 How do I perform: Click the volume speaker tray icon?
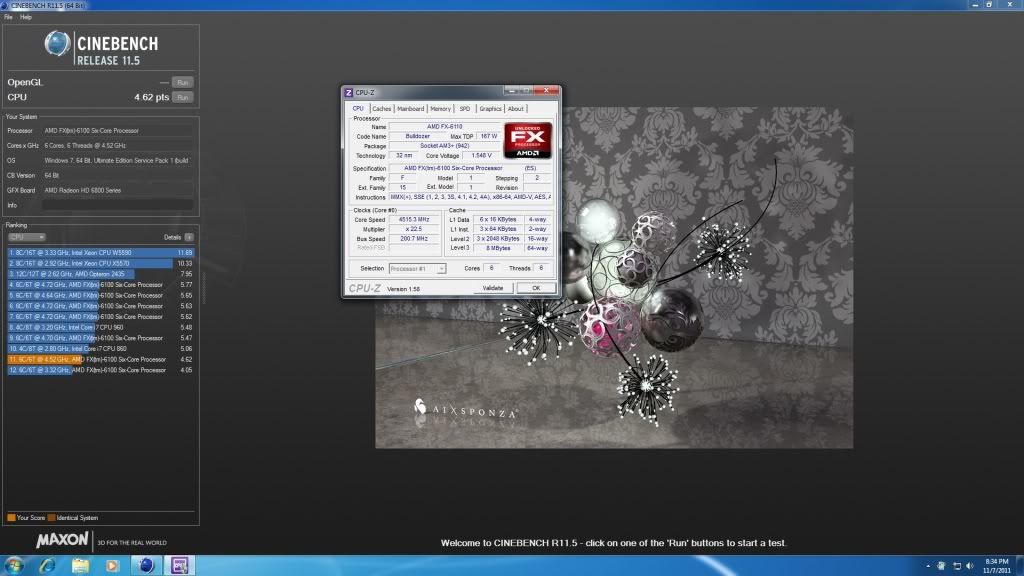tap(969, 566)
